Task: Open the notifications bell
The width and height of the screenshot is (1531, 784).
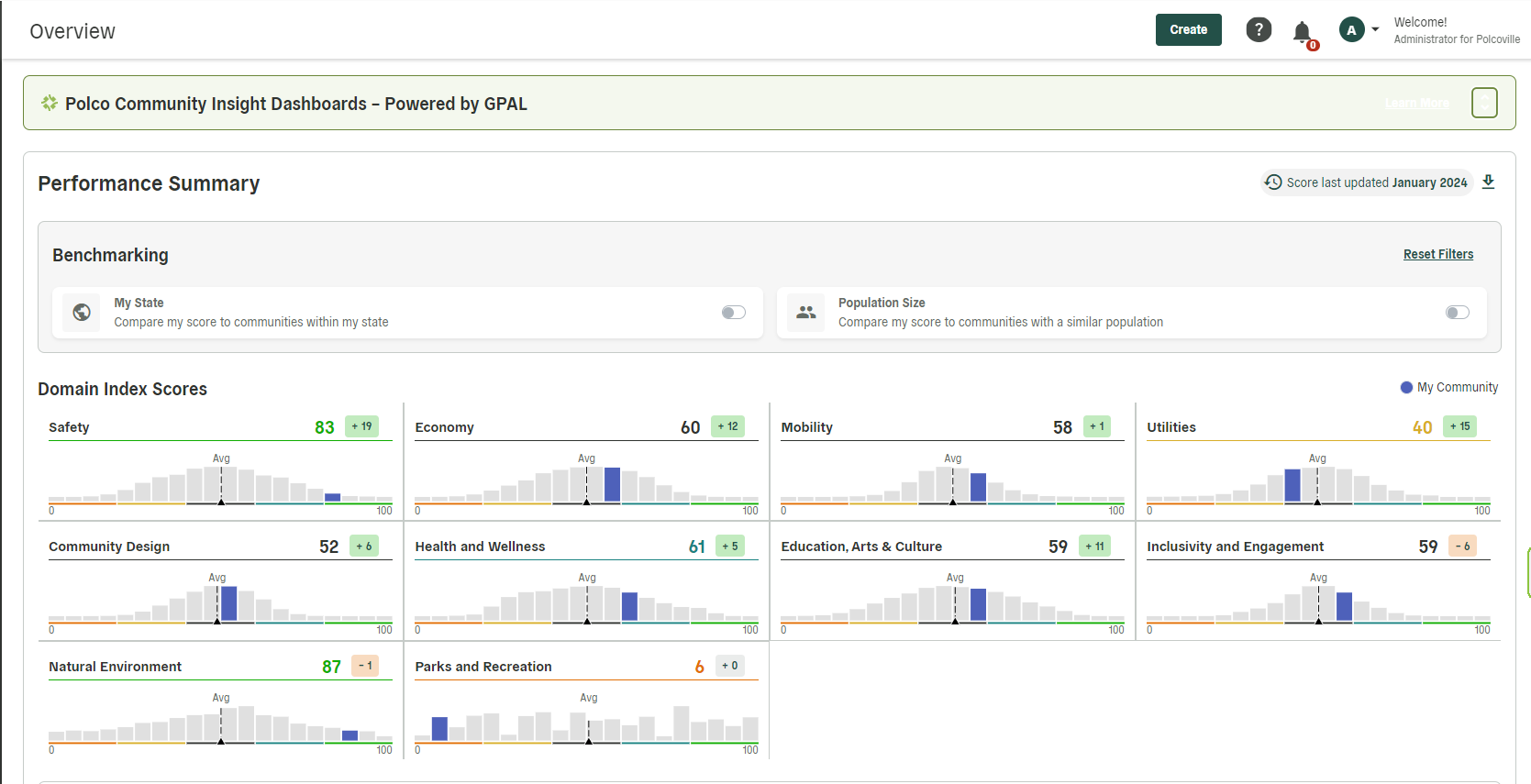Action: click(1302, 32)
